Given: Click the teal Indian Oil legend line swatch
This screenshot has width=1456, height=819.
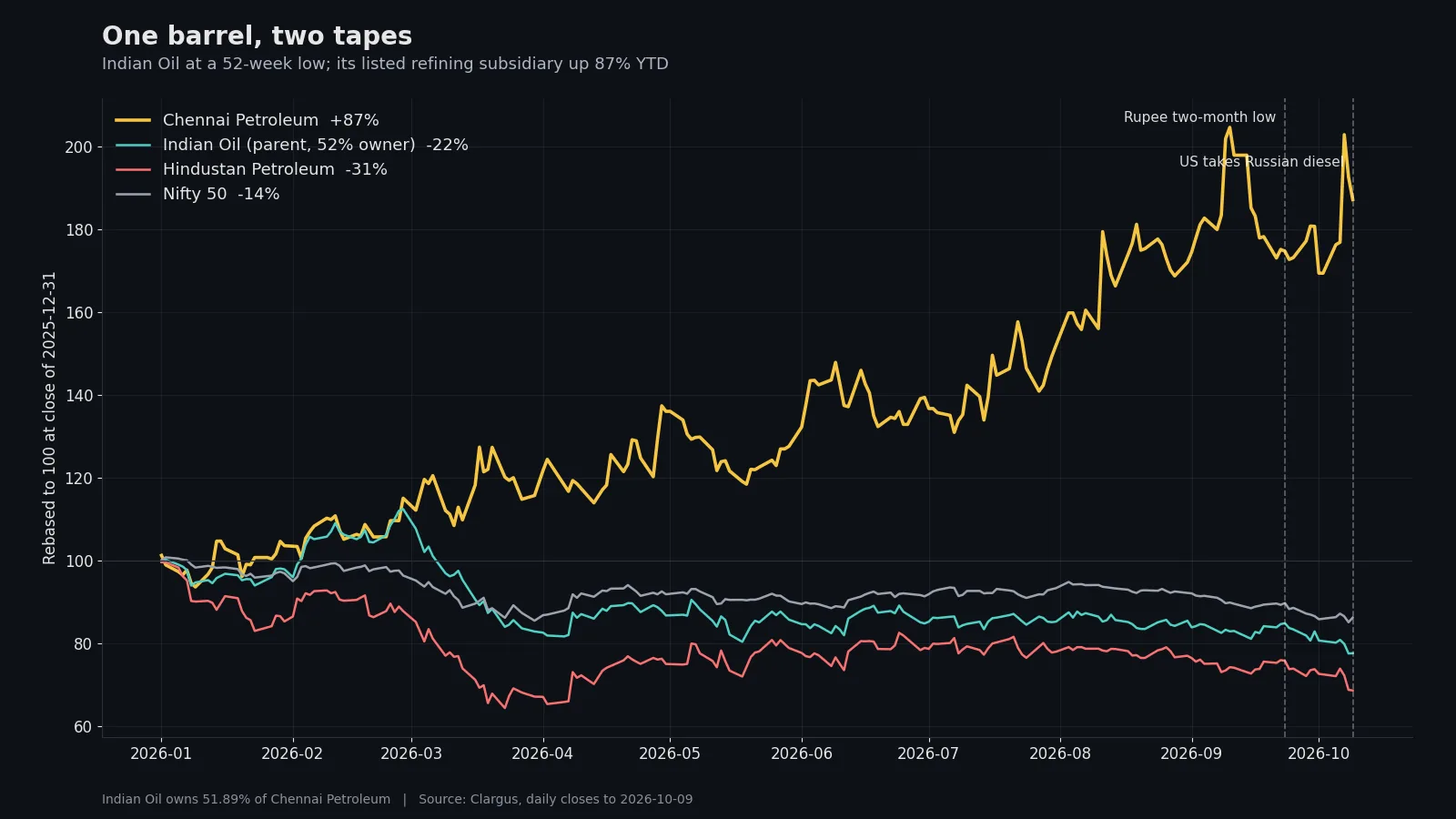Looking at the screenshot, I should coord(133,145).
